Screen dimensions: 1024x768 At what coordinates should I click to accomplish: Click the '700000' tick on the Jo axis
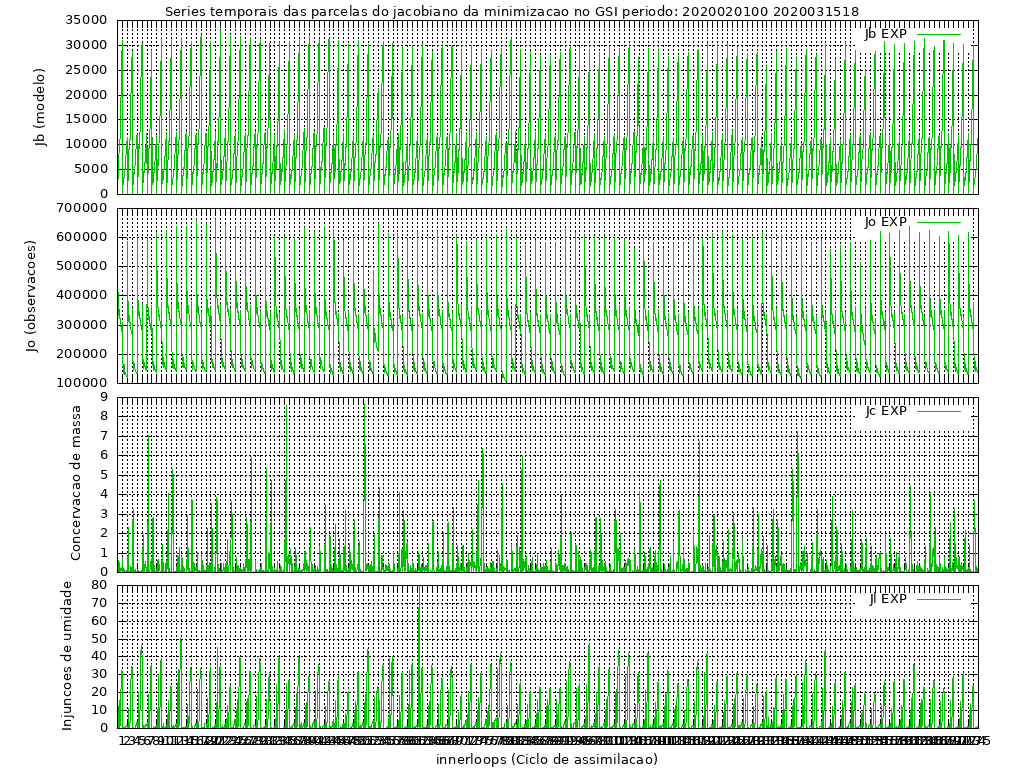coord(82,208)
